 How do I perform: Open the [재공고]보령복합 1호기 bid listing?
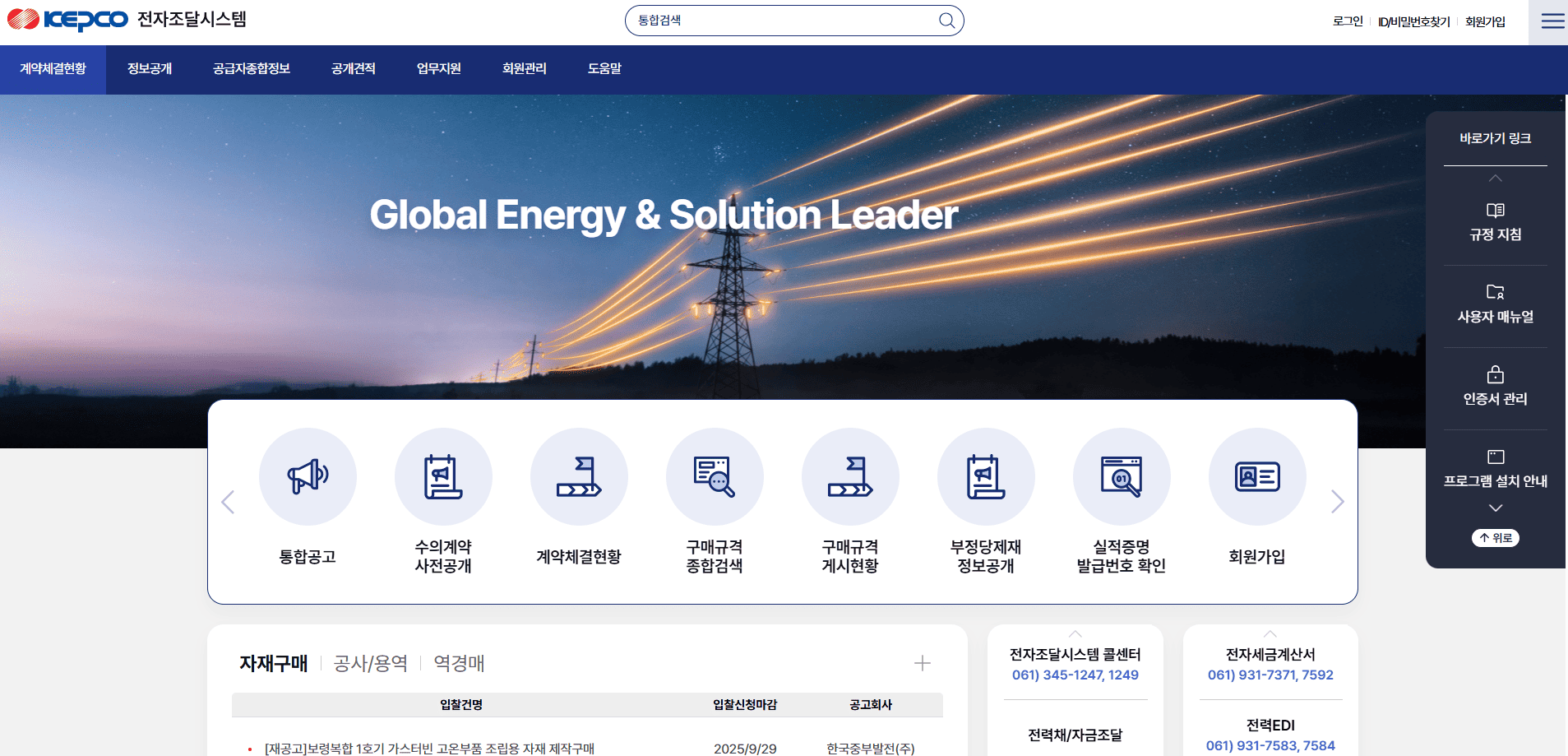[430, 748]
